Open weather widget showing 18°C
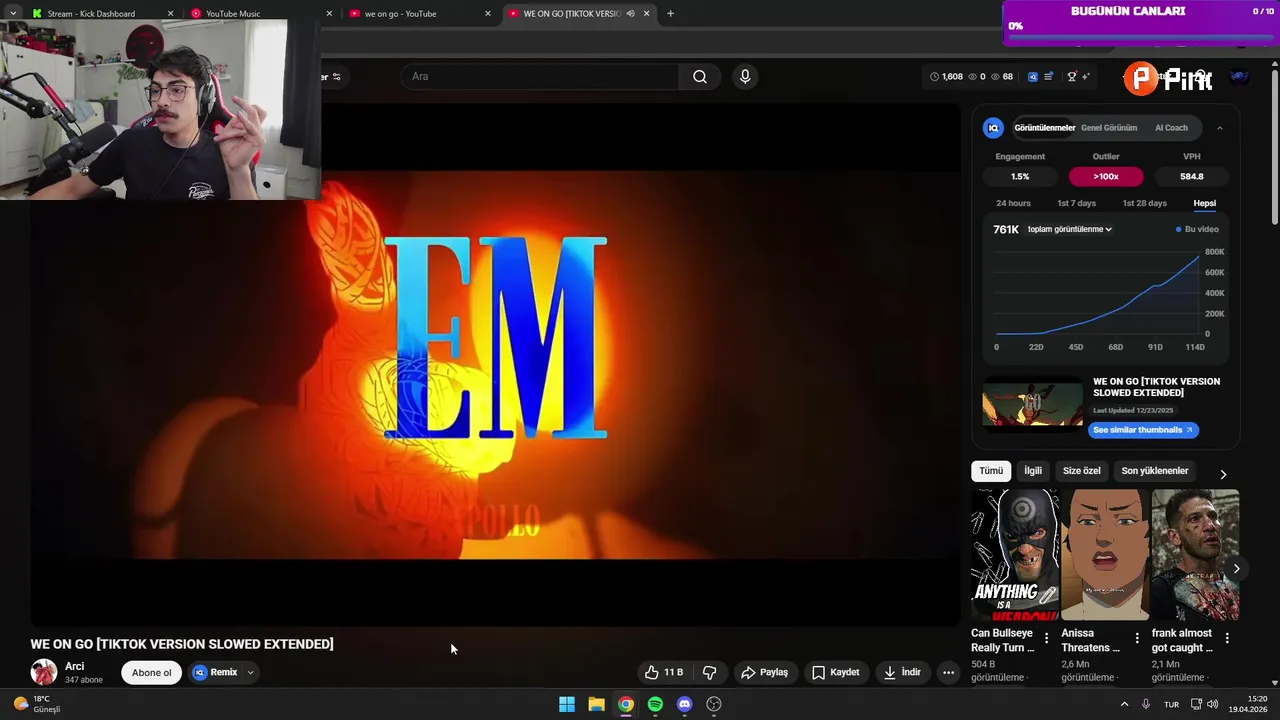The width and height of the screenshot is (1280, 720). [38, 704]
